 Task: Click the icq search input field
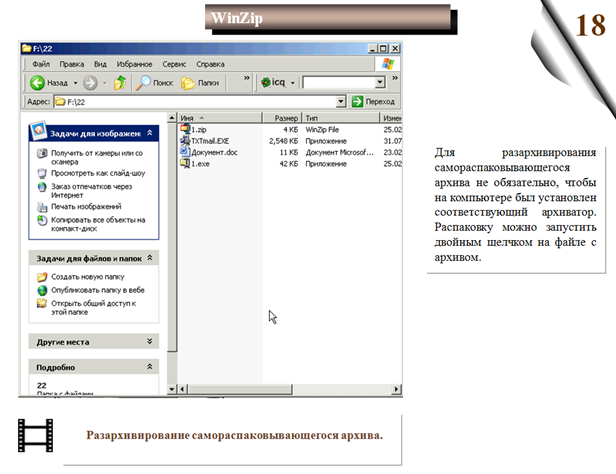[x=339, y=82]
